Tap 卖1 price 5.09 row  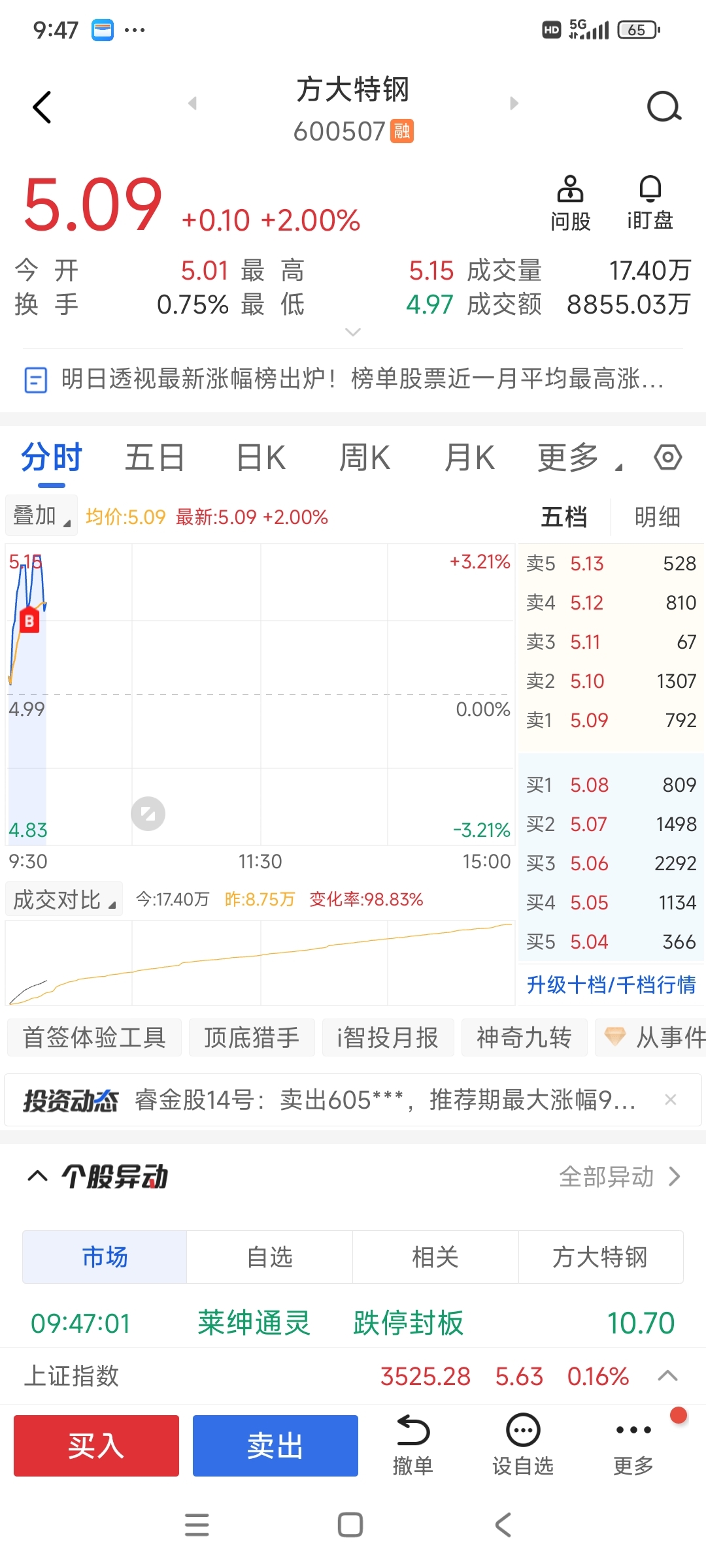(611, 720)
